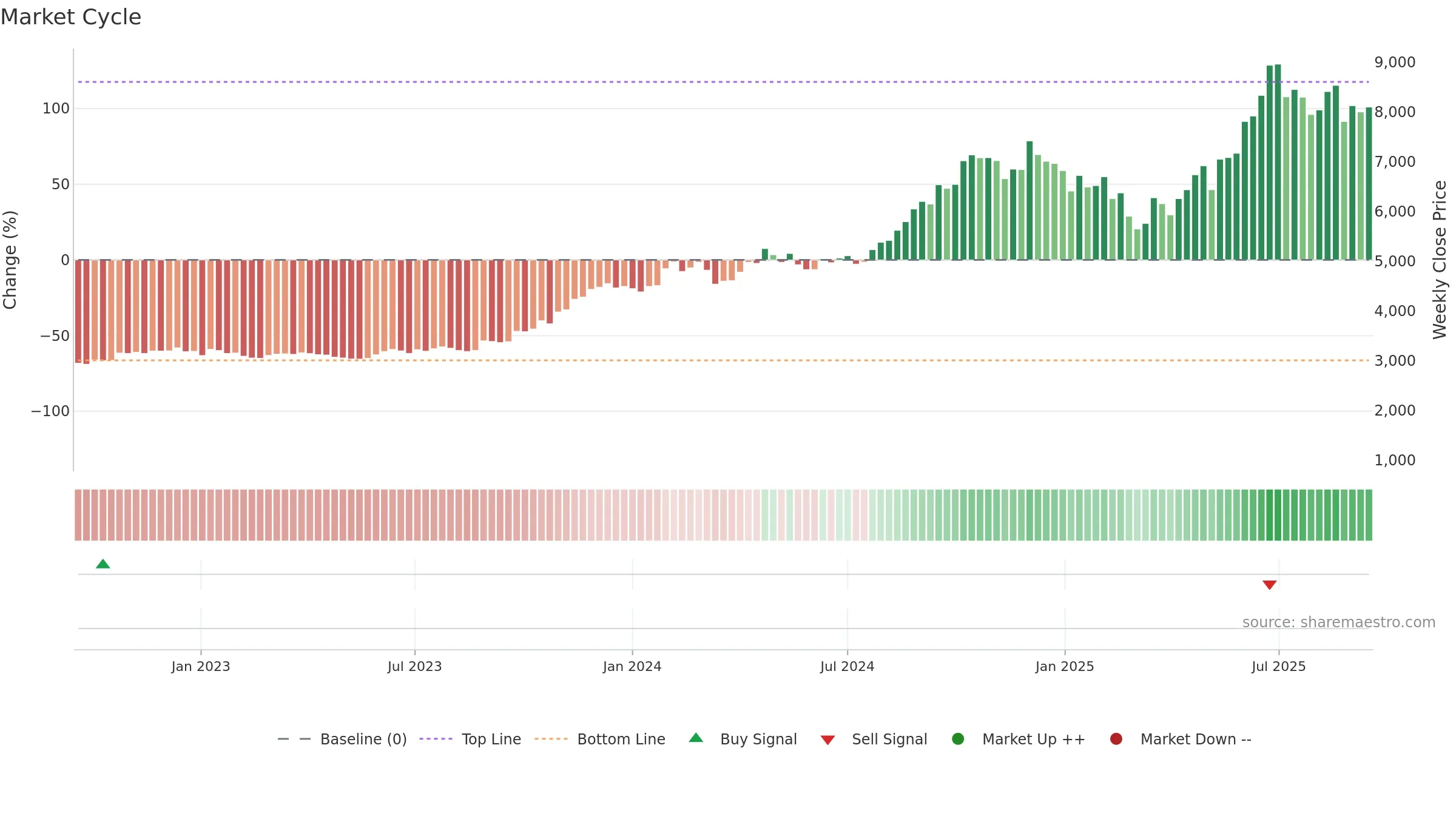Click the Jul 2024 axis label
Image resolution: width=1456 pixels, height=819 pixels.
(x=848, y=667)
